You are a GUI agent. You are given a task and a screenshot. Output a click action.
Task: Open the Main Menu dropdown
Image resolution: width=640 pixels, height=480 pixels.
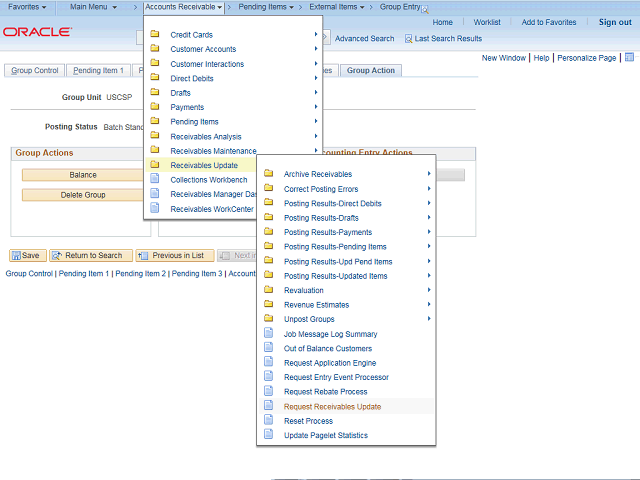click(x=93, y=7)
